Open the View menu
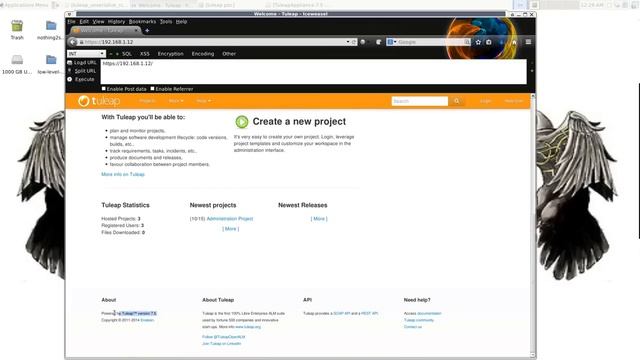Screen dimensions: 640x360 pyautogui.click(x=98, y=22)
